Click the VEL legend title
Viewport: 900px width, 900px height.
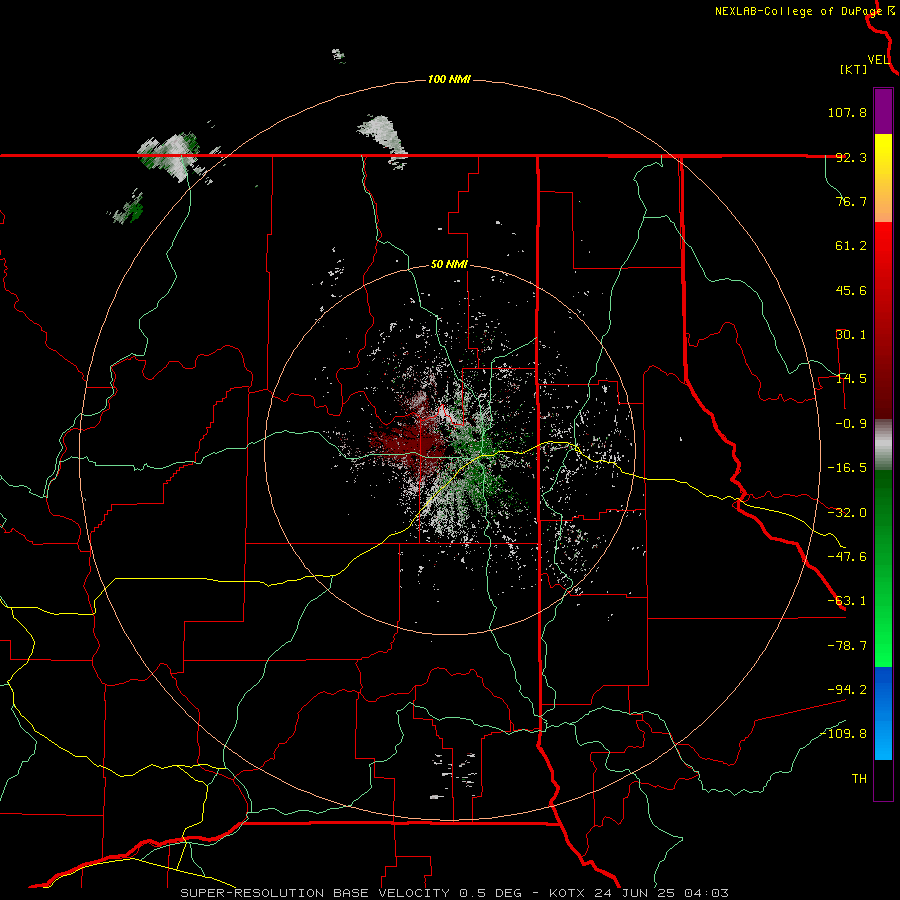(878, 60)
